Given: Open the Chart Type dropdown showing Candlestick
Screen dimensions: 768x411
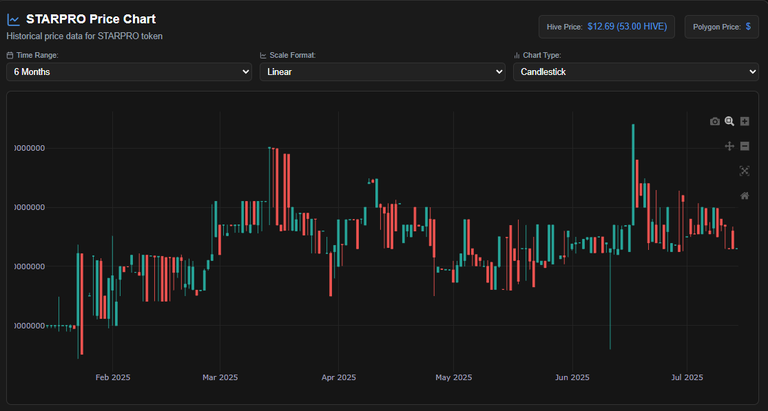Looking at the screenshot, I should pyautogui.click(x=636, y=72).
